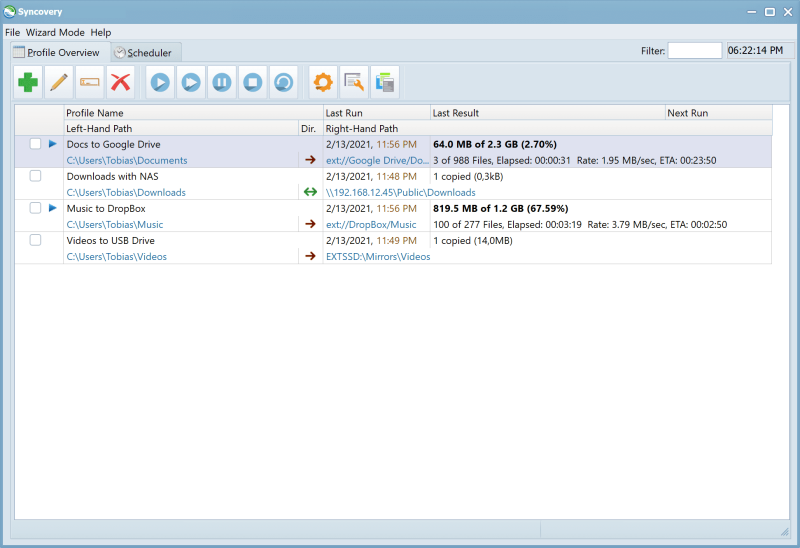Click the circular refresh toolbar icon

click(x=284, y=82)
